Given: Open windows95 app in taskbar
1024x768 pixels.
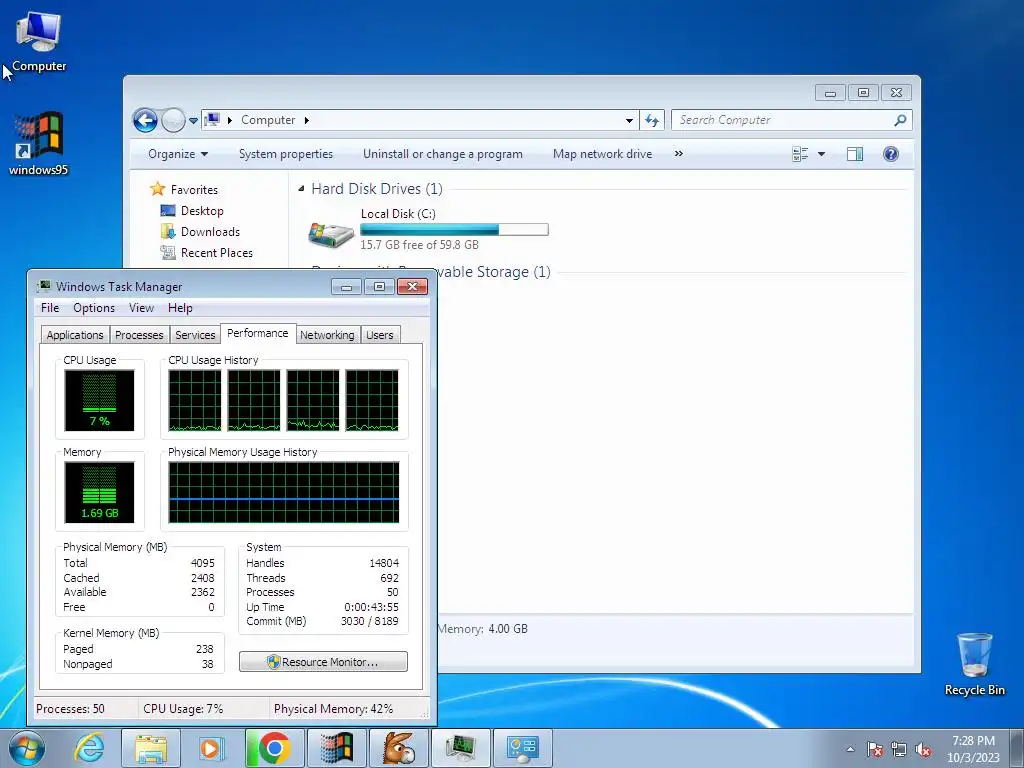Looking at the screenshot, I should (336, 748).
